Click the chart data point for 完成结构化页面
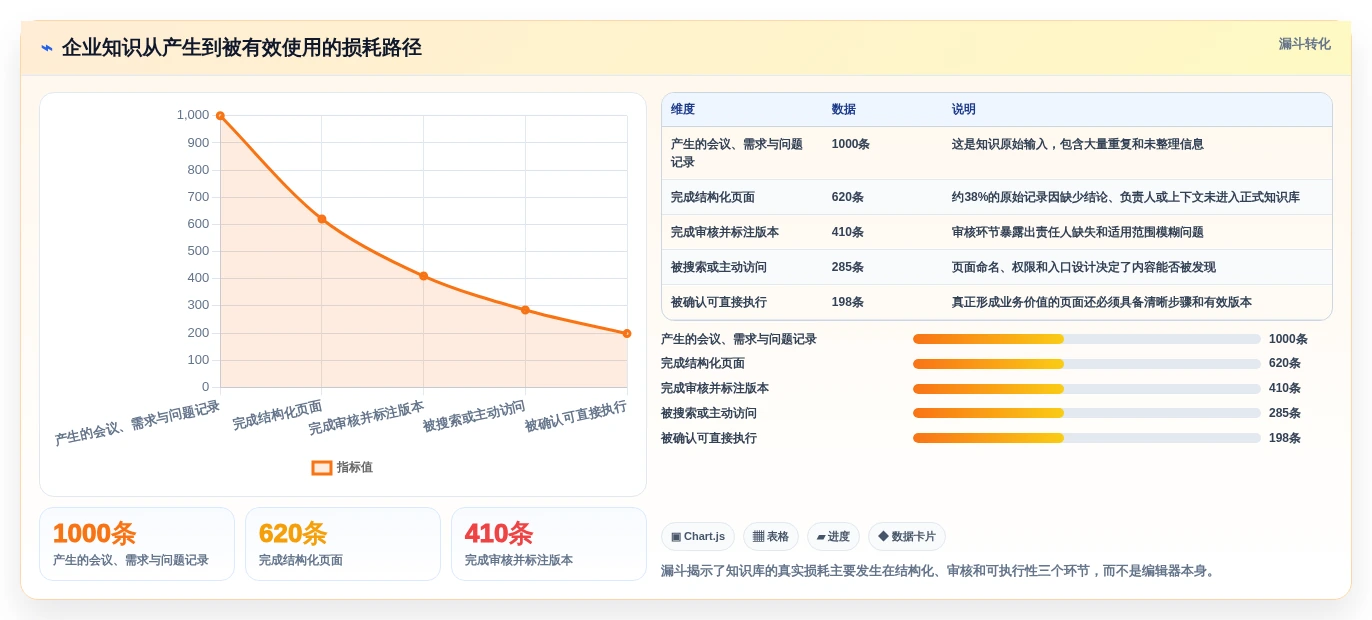This screenshot has height=620, width=1372. pyautogui.click(x=322, y=218)
